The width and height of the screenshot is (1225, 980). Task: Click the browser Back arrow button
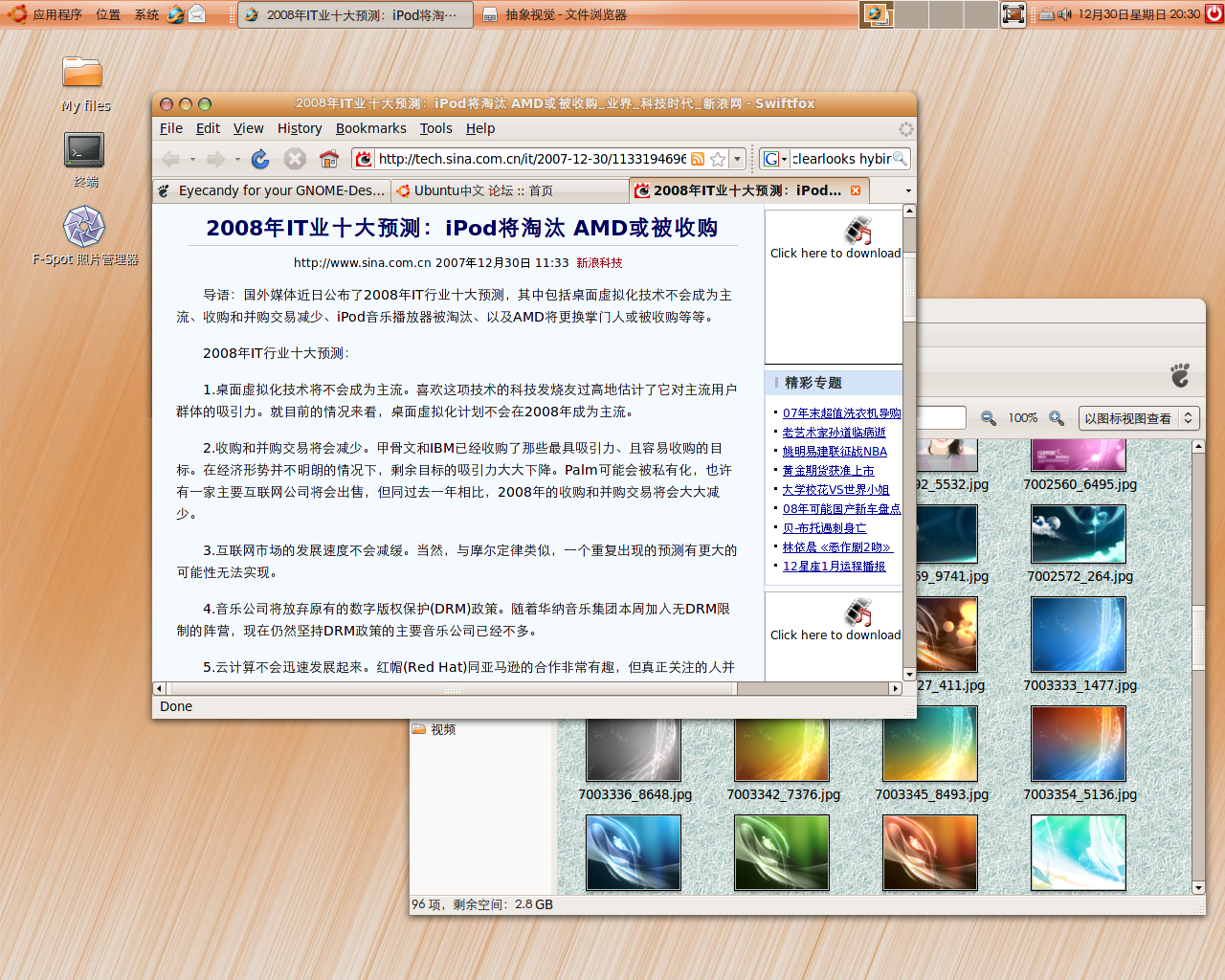click(170, 159)
